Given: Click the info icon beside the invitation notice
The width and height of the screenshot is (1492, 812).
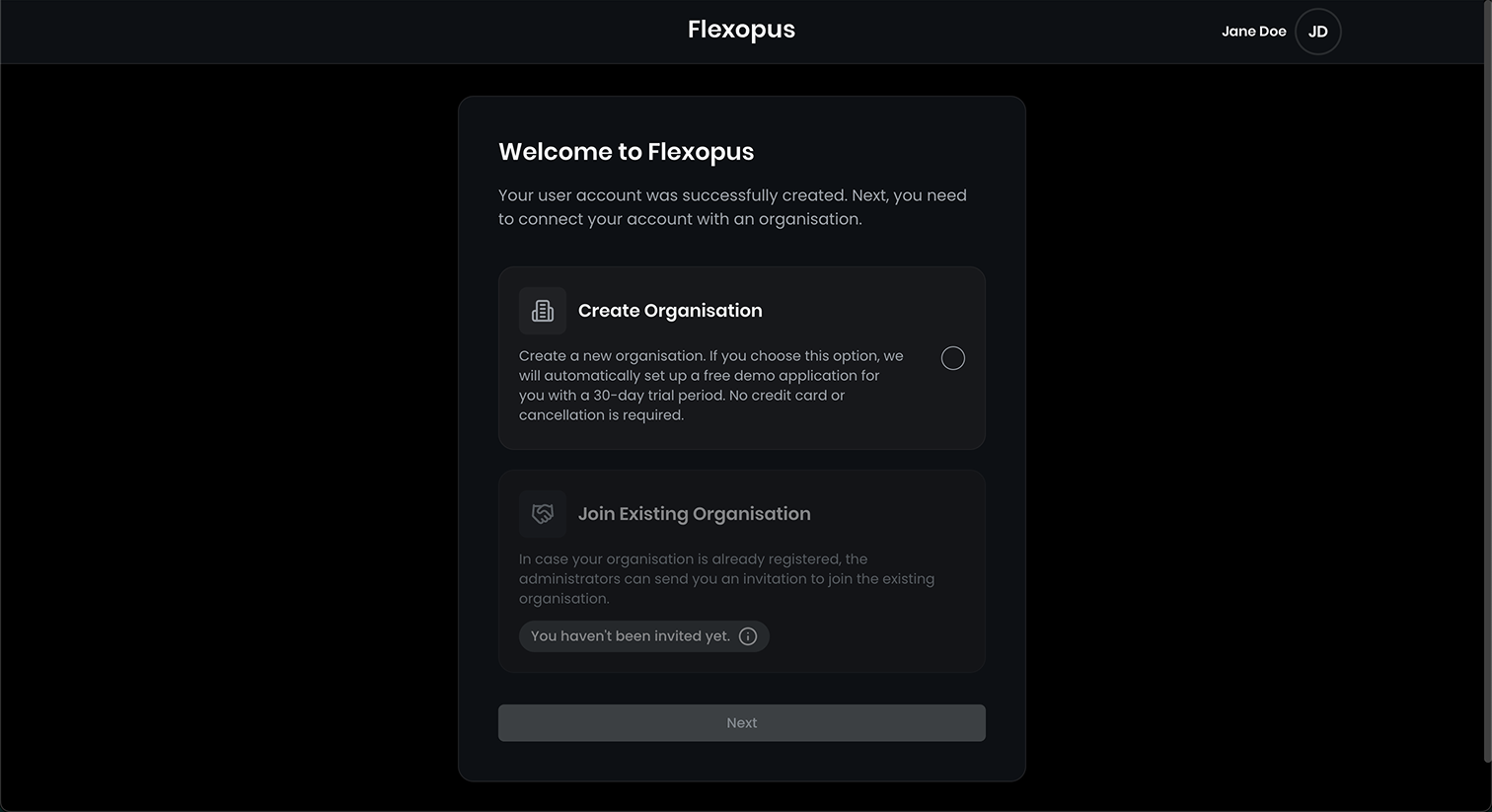Looking at the screenshot, I should coord(748,636).
